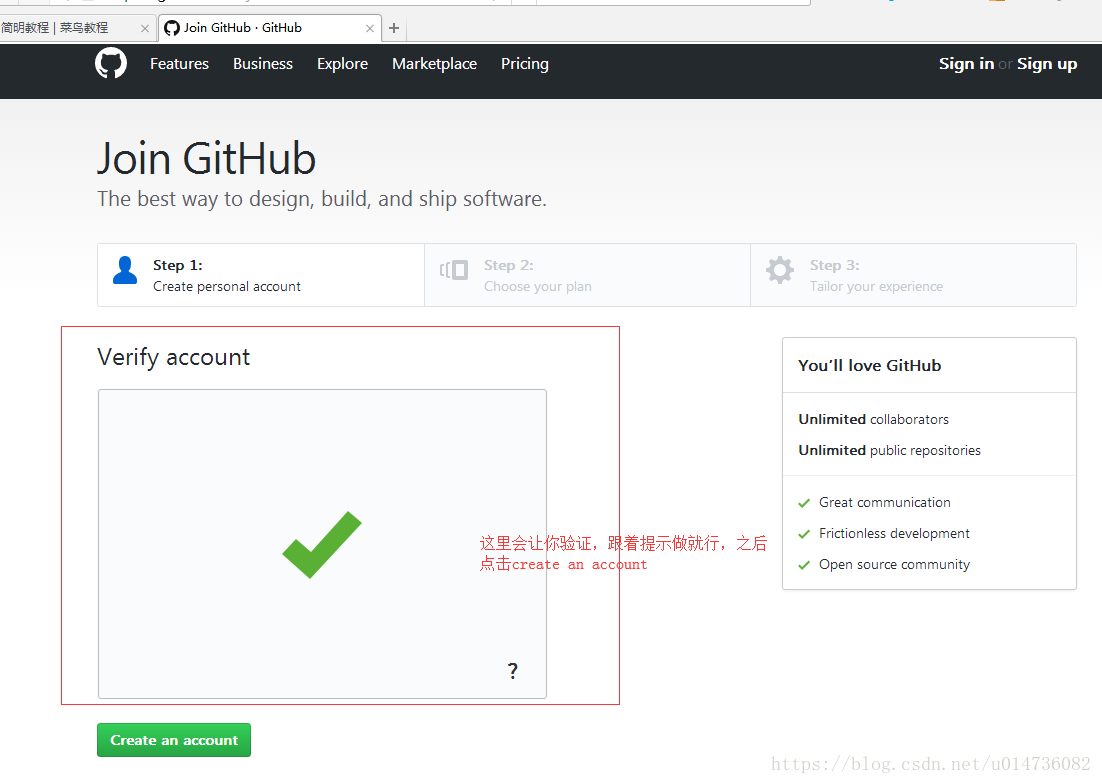Click the checkmark beside Open source community
1102x784 pixels.
(804, 565)
